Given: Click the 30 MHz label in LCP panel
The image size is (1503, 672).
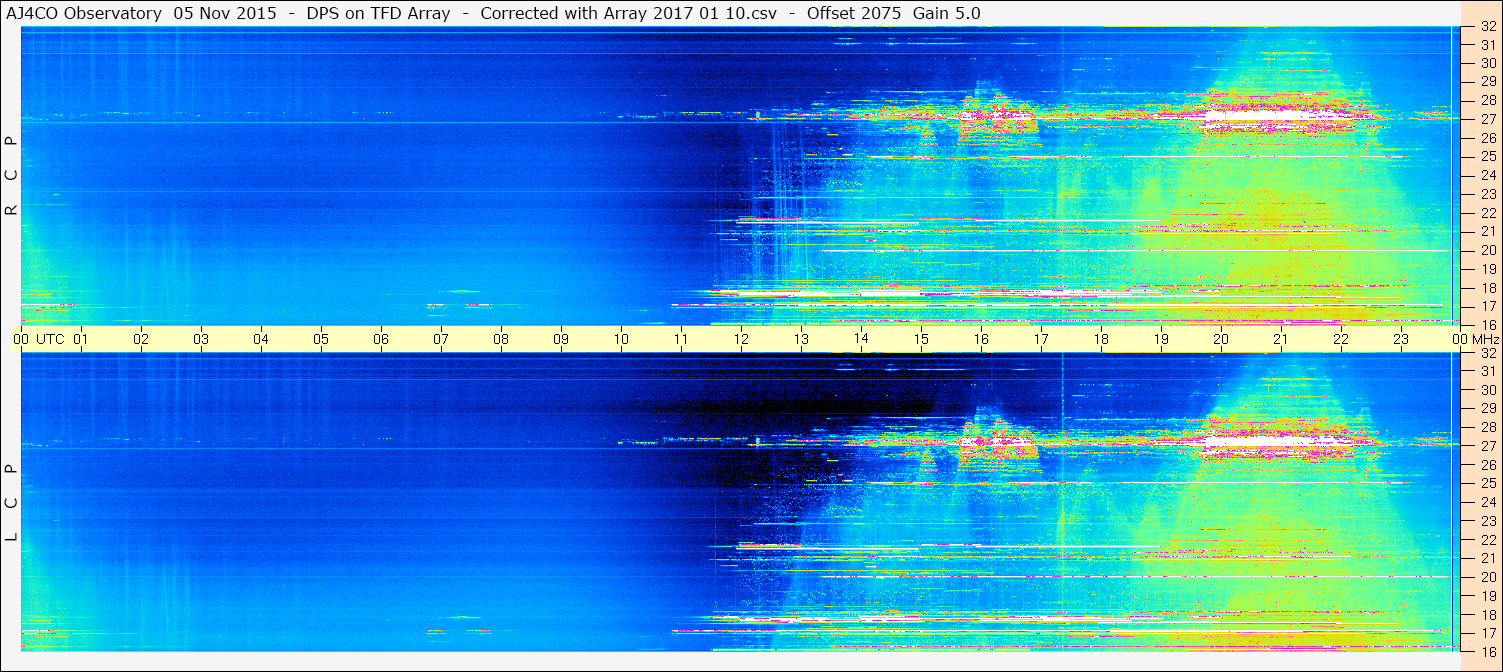Looking at the screenshot, I should [x=1487, y=390].
